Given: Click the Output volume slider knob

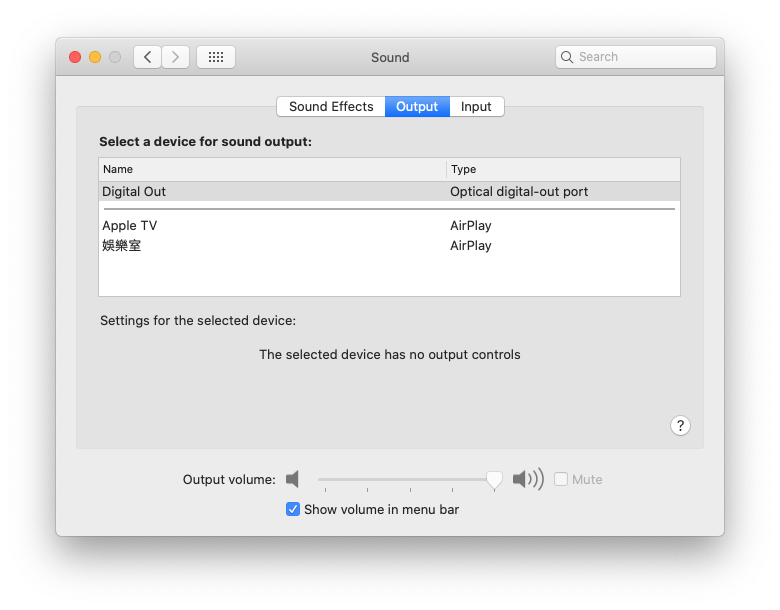Looking at the screenshot, I should coord(494,480).
